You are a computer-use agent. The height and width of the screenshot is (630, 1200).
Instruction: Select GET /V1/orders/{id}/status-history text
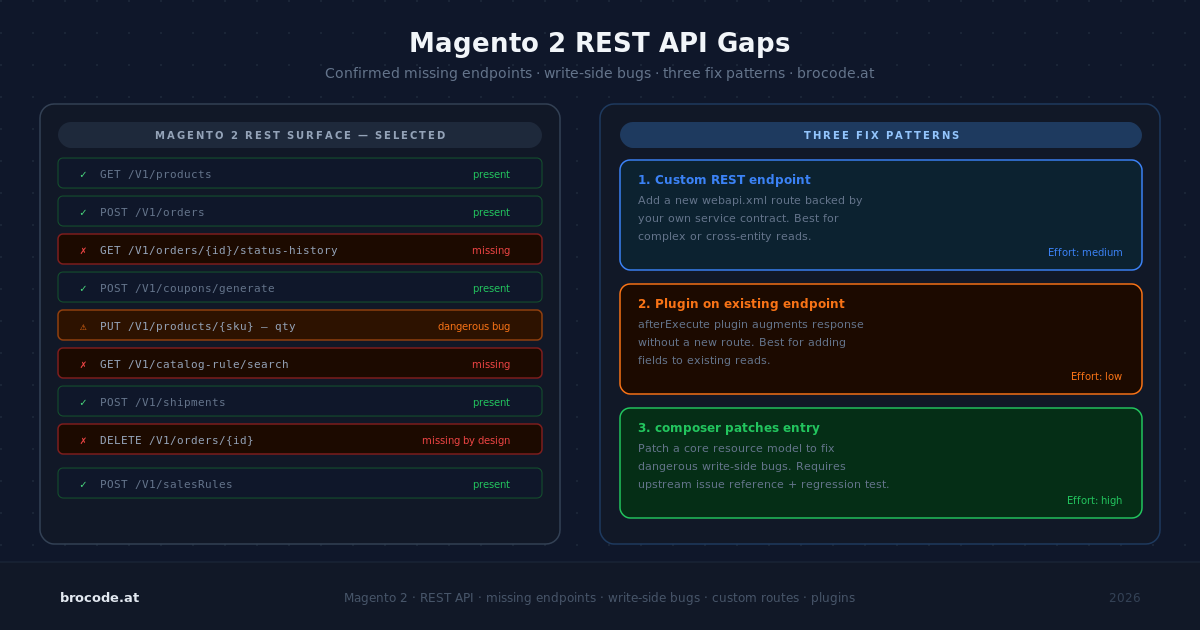219,250
